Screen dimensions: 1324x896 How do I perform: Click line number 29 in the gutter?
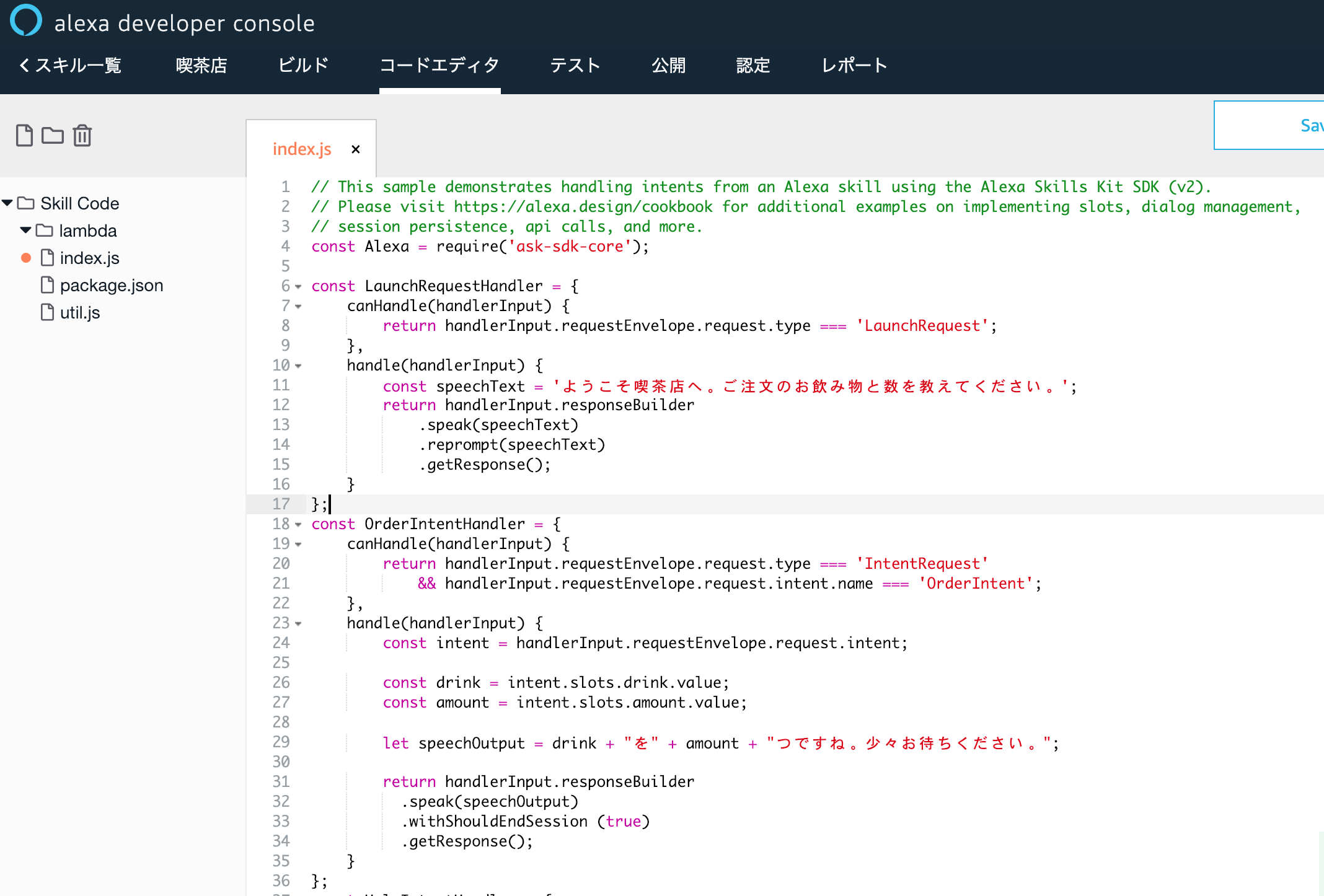[281, 742]
